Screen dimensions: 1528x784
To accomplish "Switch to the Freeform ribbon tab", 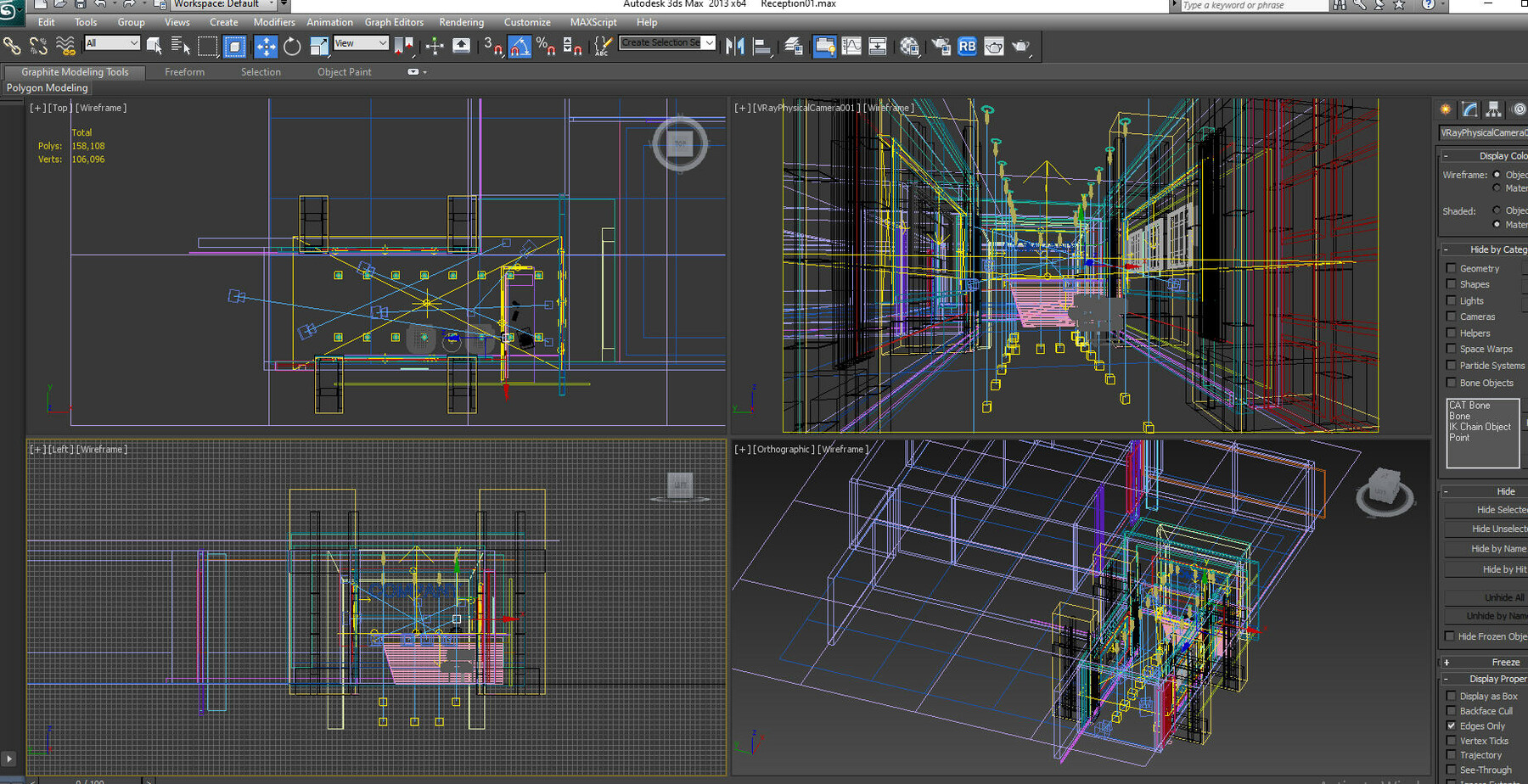I will click(184, 72).
